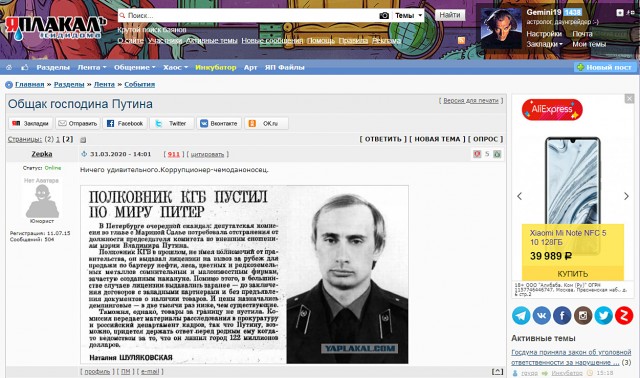This screenshot has height=378, width=640.
Task: Show next AliExpress product
Action: tap(626, 196)
